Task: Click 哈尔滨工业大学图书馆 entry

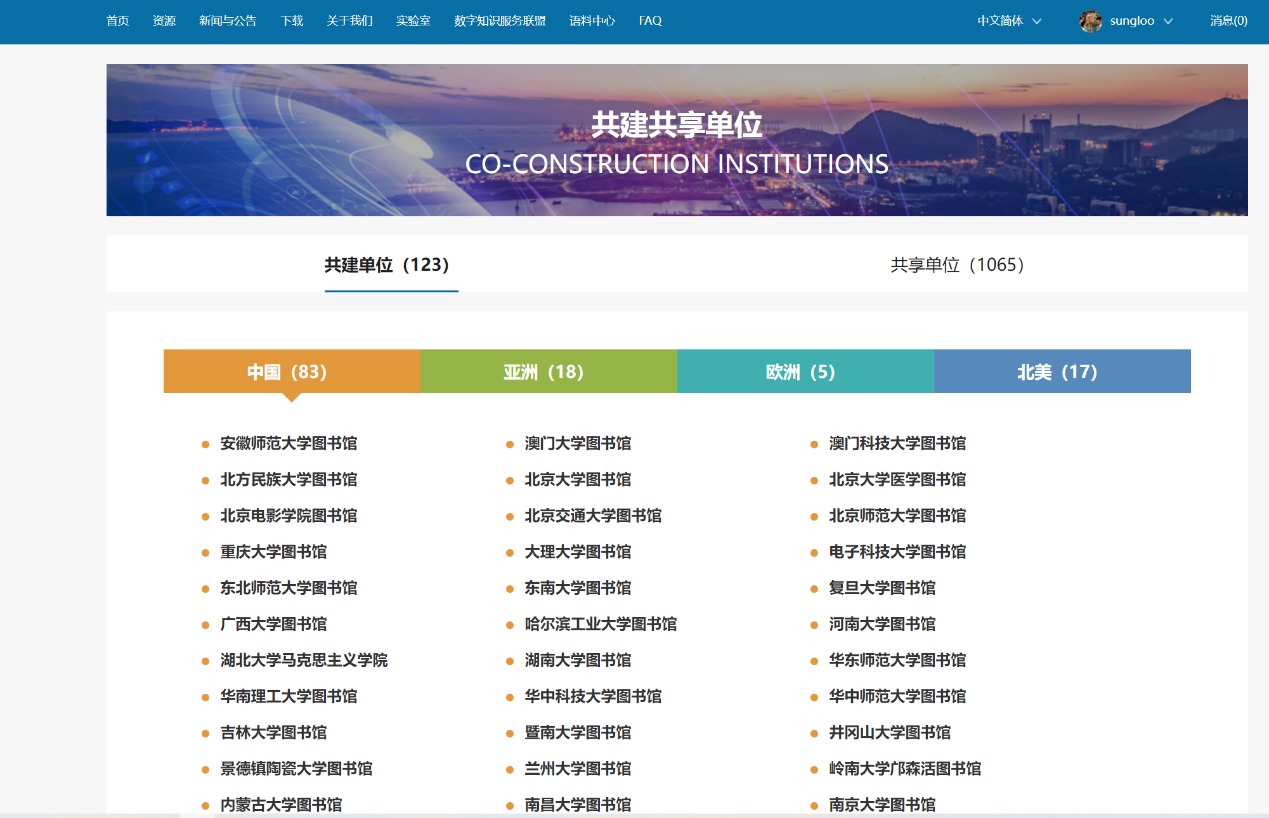Action: coord(601,623)
